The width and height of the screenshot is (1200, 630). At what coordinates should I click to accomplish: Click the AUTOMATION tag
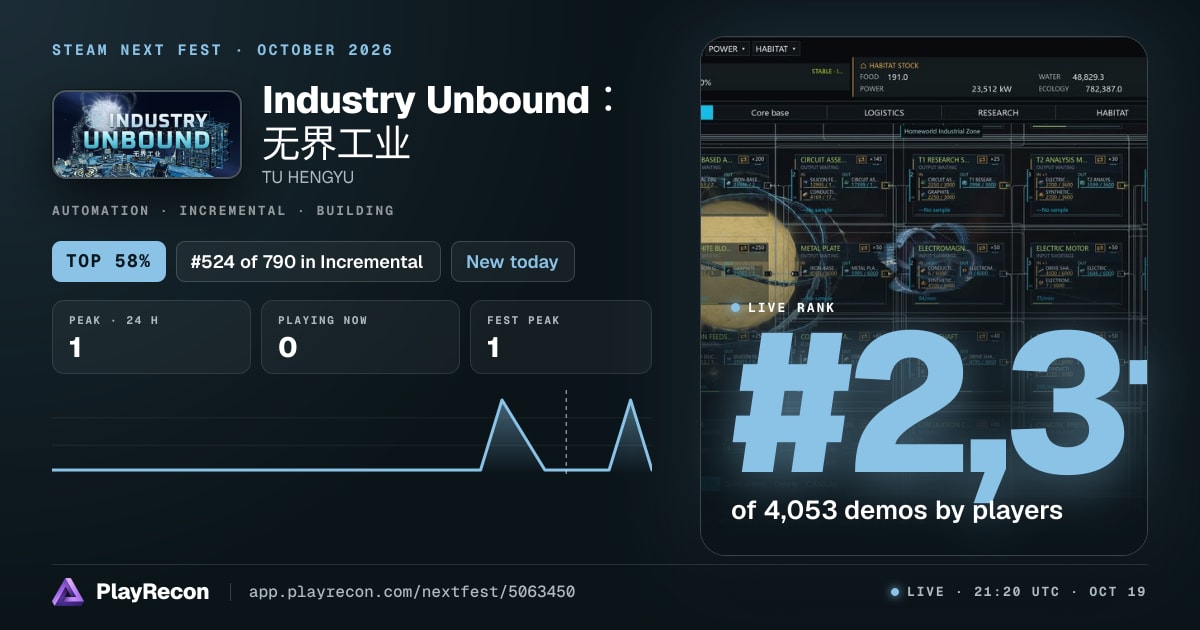point(100,211)
